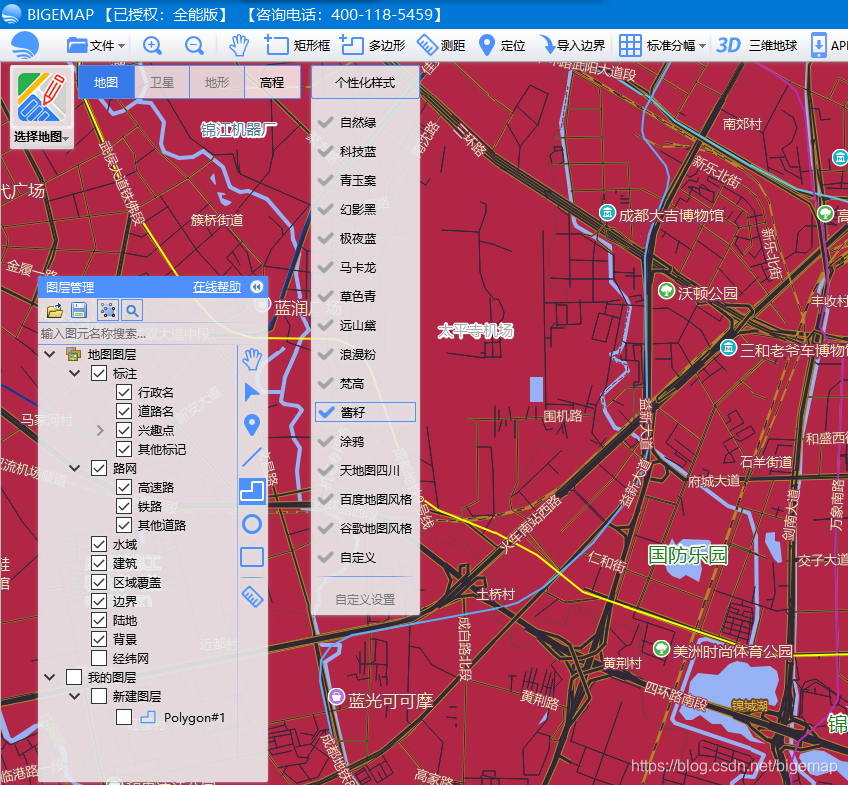Click the 个性化样式 style button
Image resolution: width=848 pixels, height=785 pixels.
[365, 82]
